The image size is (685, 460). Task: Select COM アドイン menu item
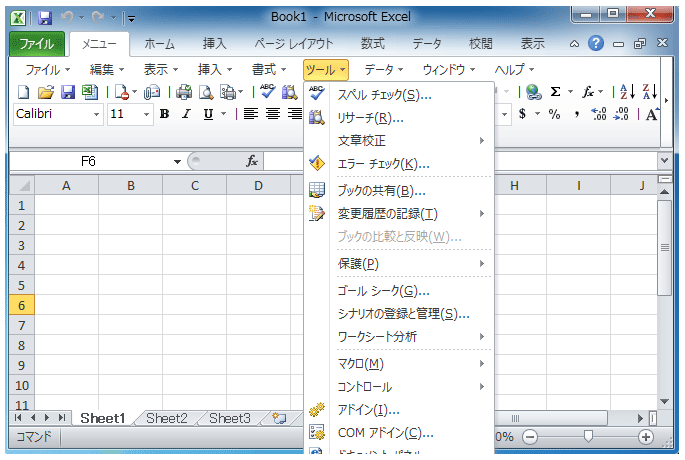398,432
